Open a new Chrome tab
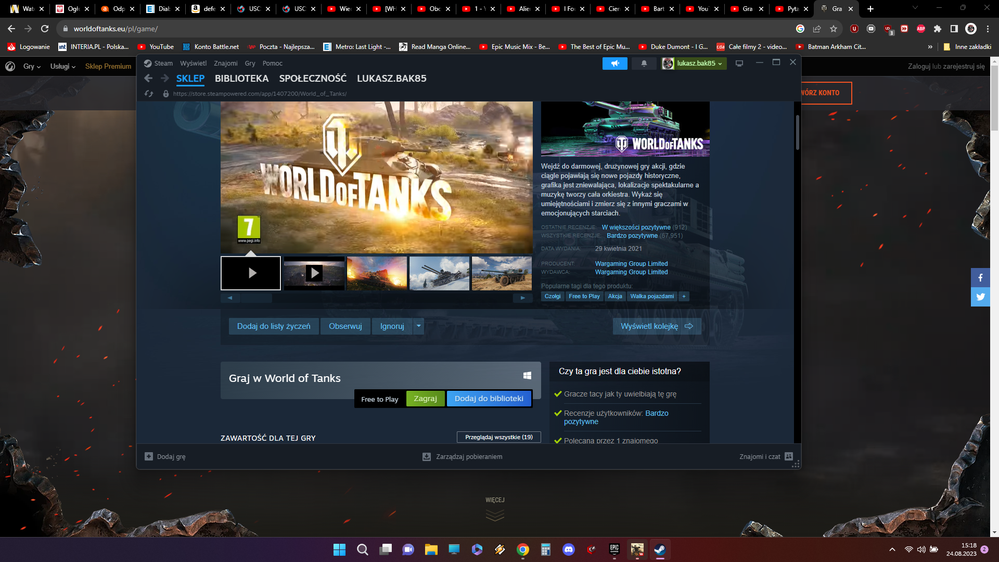 pos(870,9)
